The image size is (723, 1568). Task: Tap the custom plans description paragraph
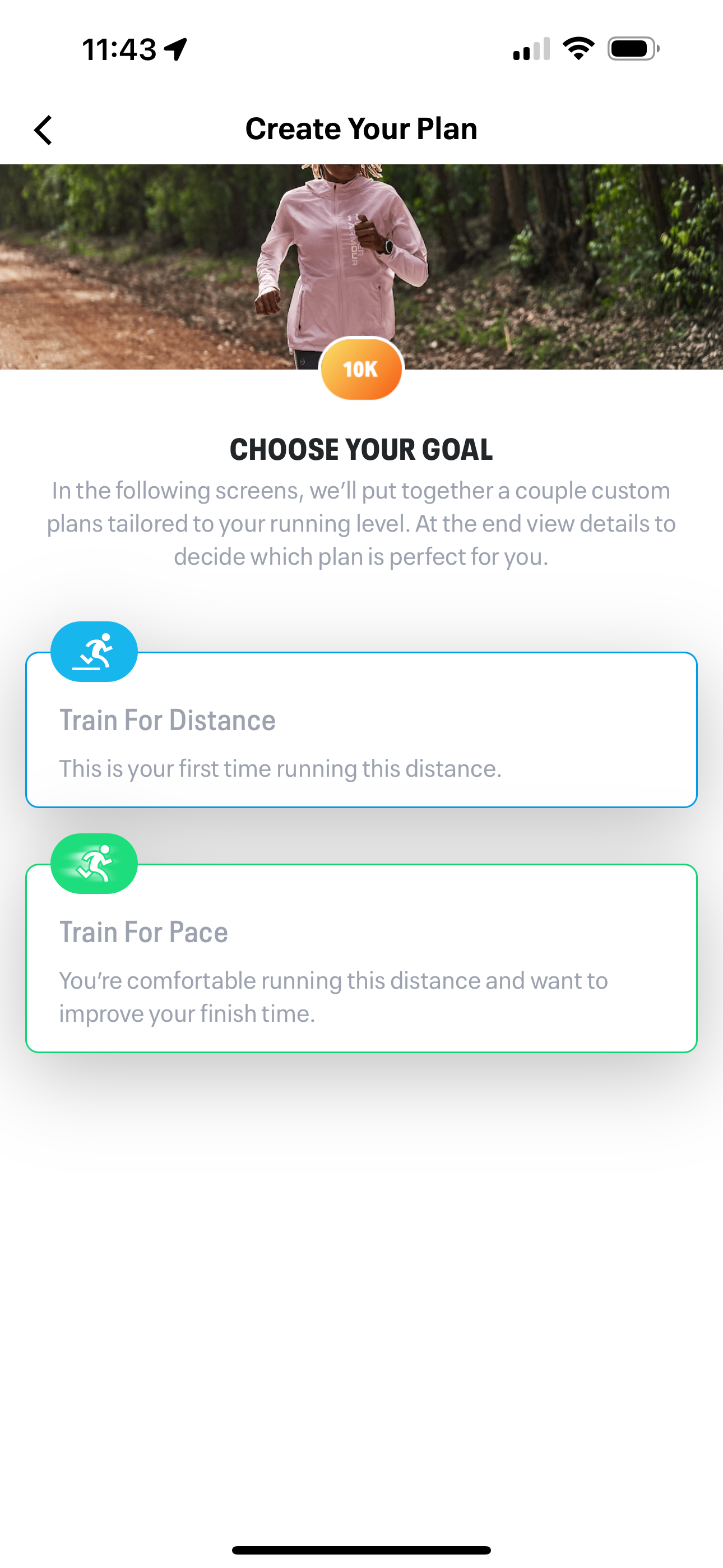[361, 523]
